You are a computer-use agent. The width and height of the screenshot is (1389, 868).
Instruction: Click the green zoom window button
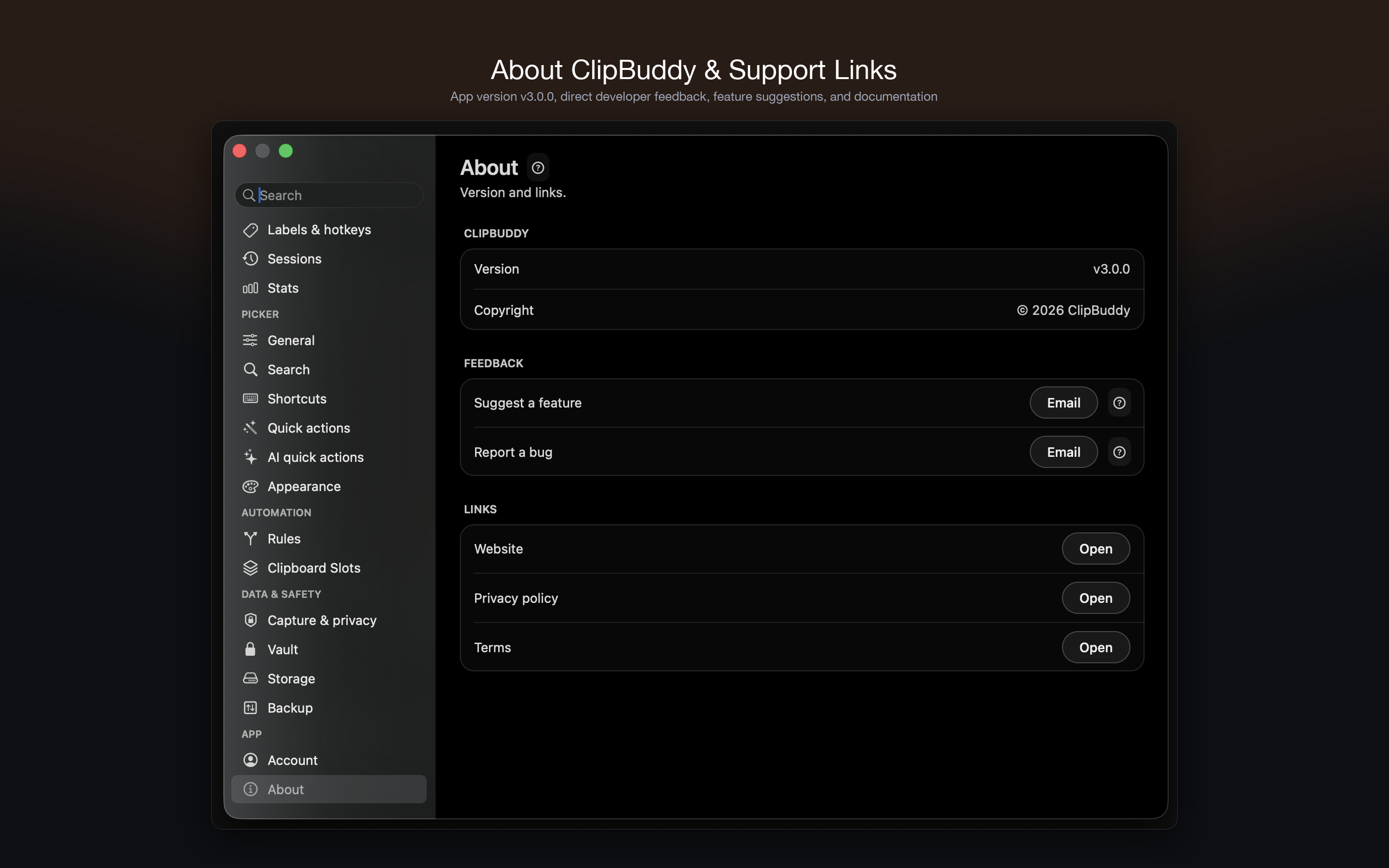coord(286,151)
